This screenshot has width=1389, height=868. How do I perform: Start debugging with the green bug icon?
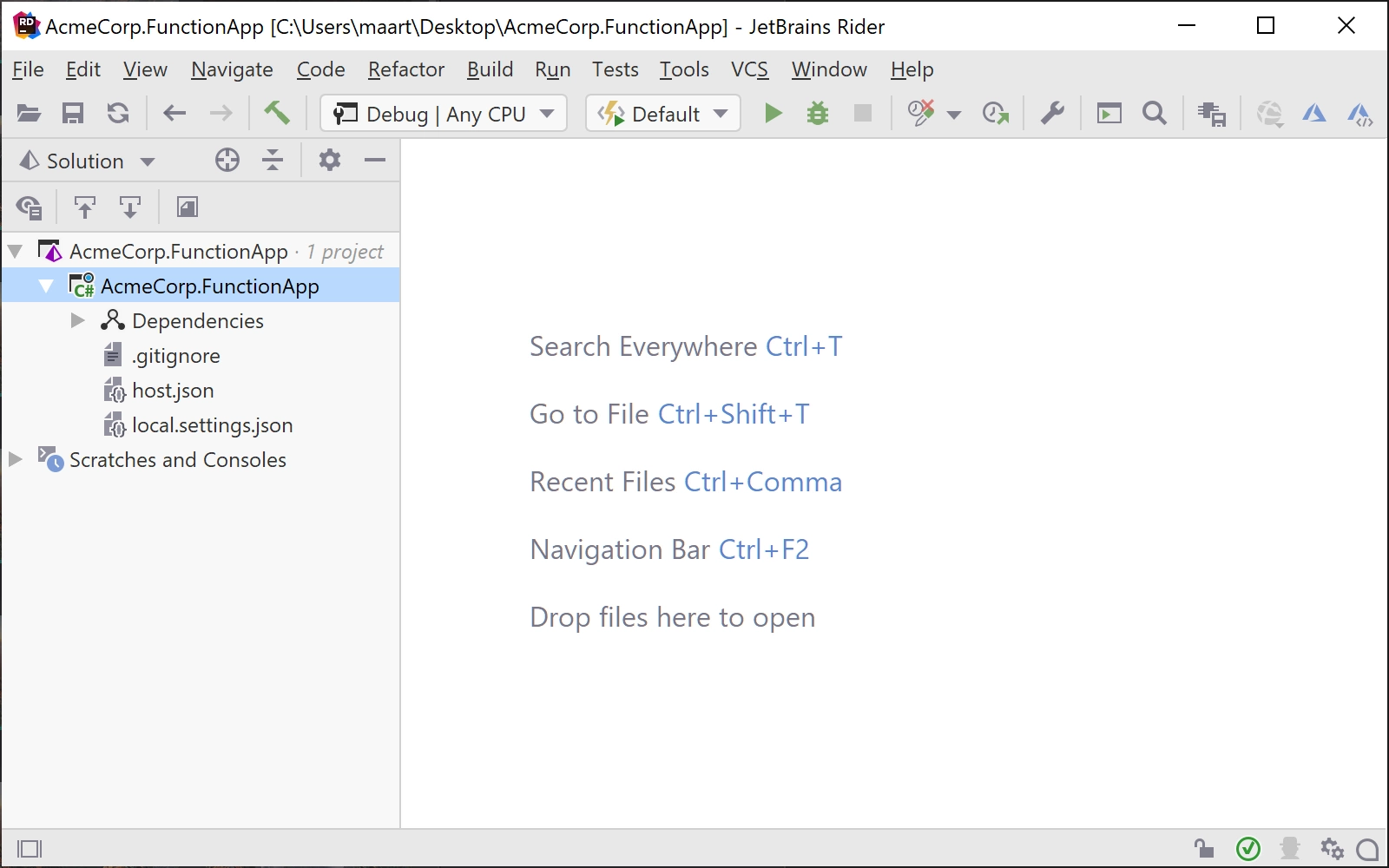tap(818, 114)
